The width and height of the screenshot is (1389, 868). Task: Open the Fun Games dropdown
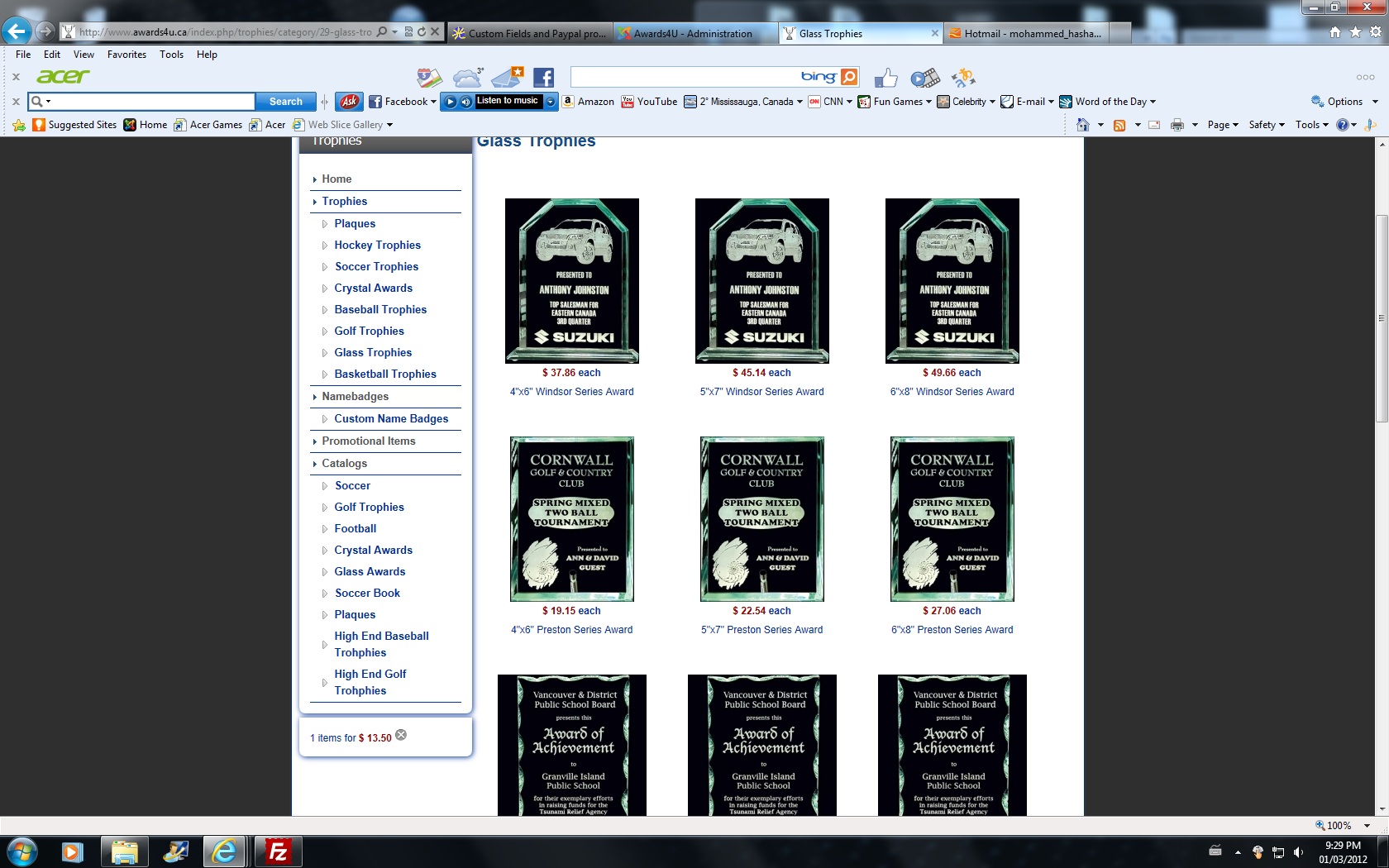(928, 102)
